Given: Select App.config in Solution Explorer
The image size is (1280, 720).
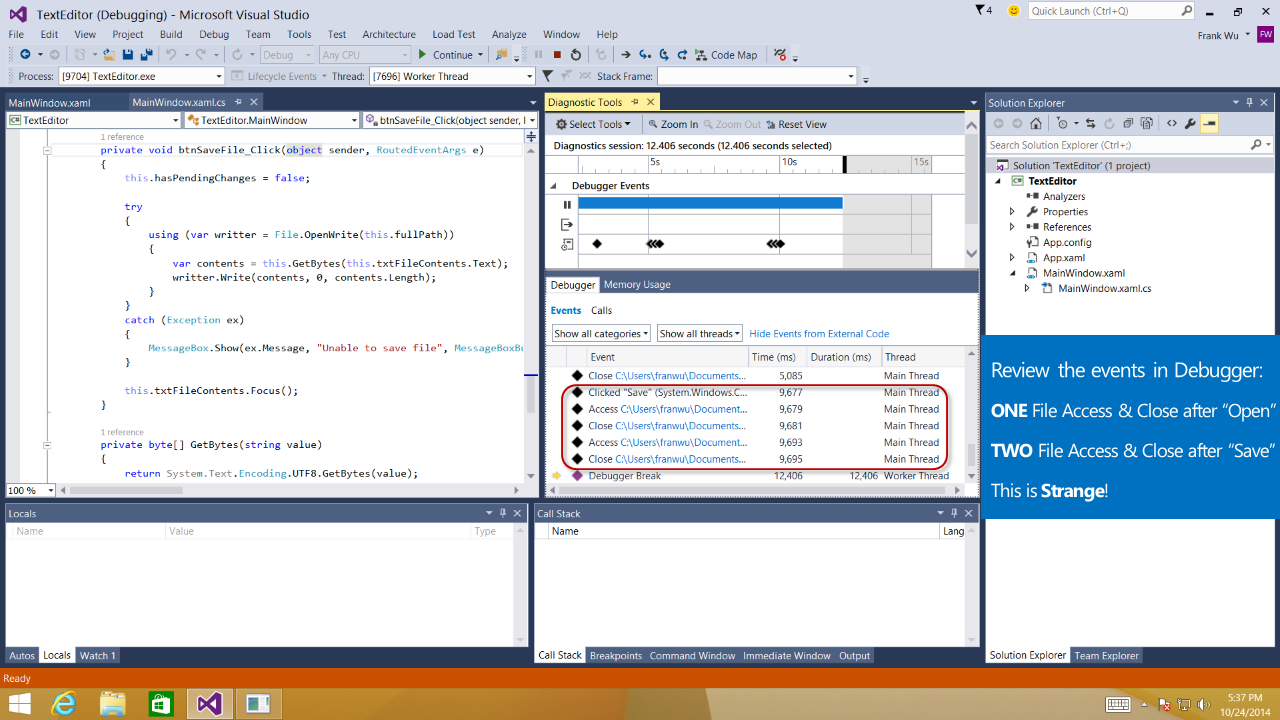Looking at the screenshot, I should pyautogui.click(x=1067, y=242).
